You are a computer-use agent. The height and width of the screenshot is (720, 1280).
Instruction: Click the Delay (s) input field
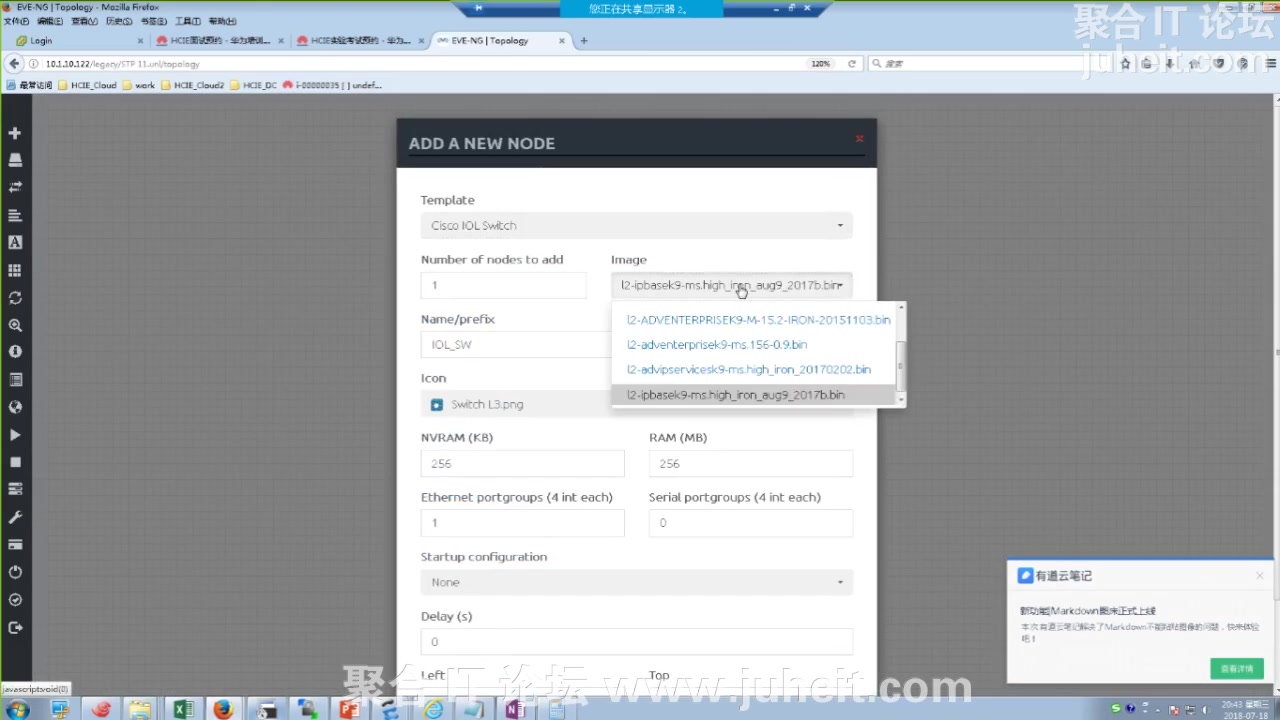(x=637, y=642)
